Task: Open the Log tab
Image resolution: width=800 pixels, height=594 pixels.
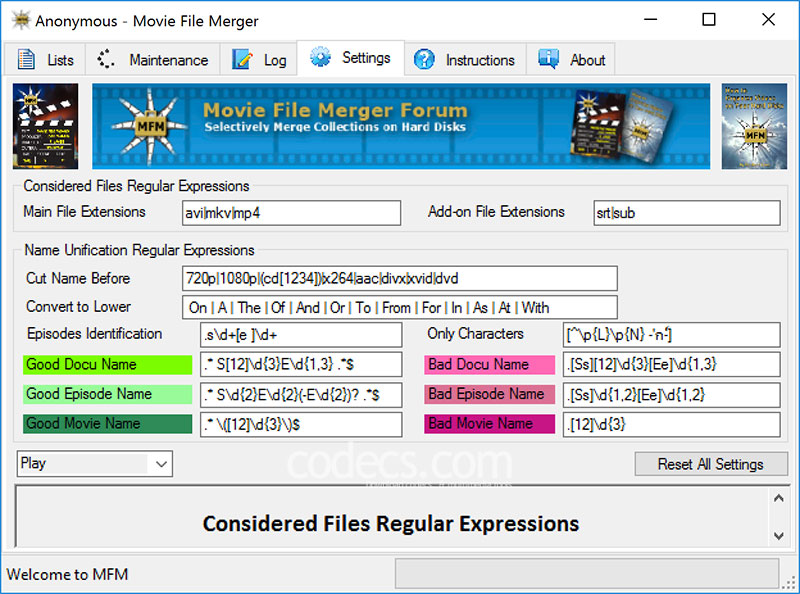Action: tap(259, 60)
